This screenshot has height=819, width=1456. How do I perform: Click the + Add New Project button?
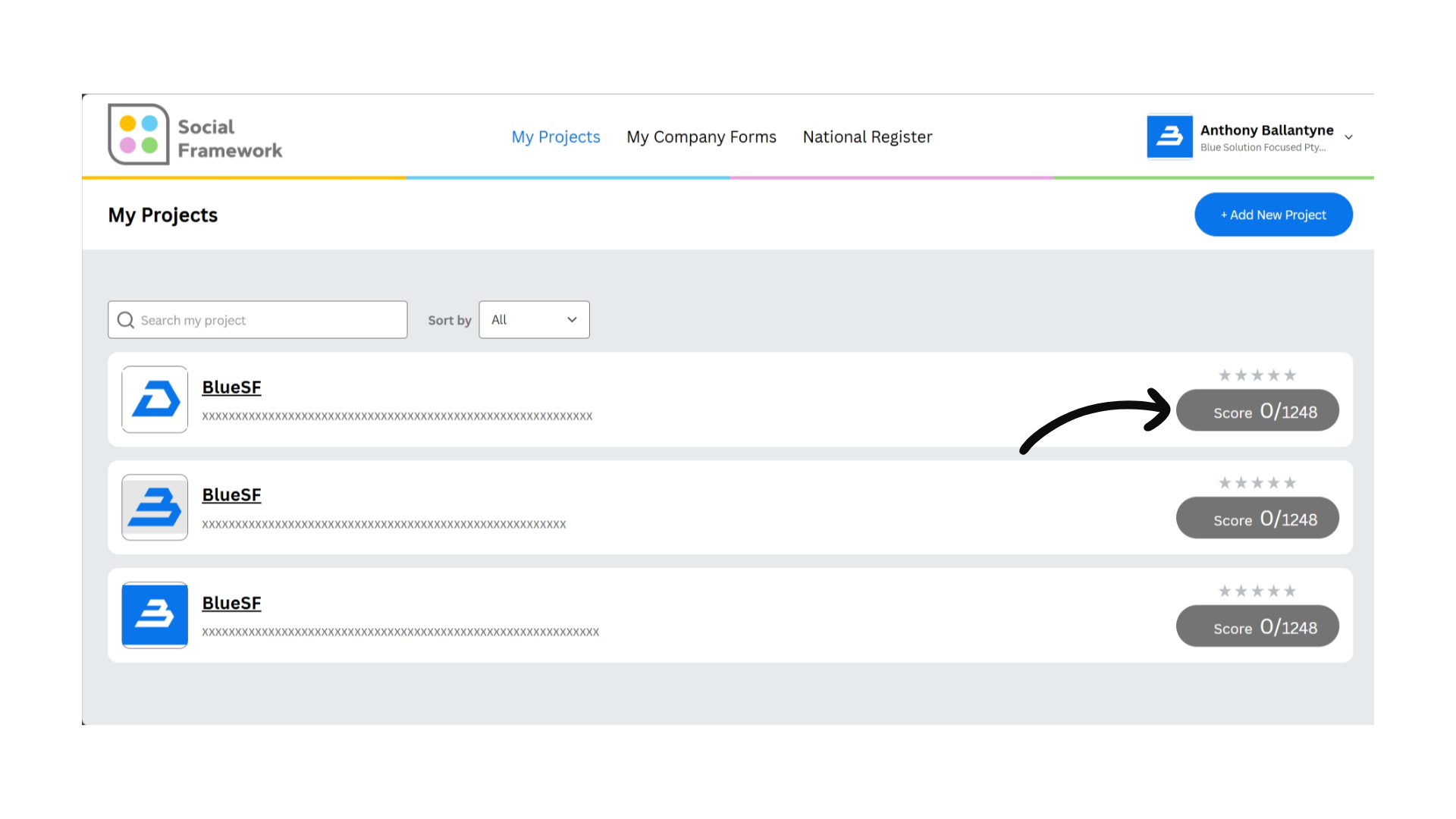(x=1273, y=215)
